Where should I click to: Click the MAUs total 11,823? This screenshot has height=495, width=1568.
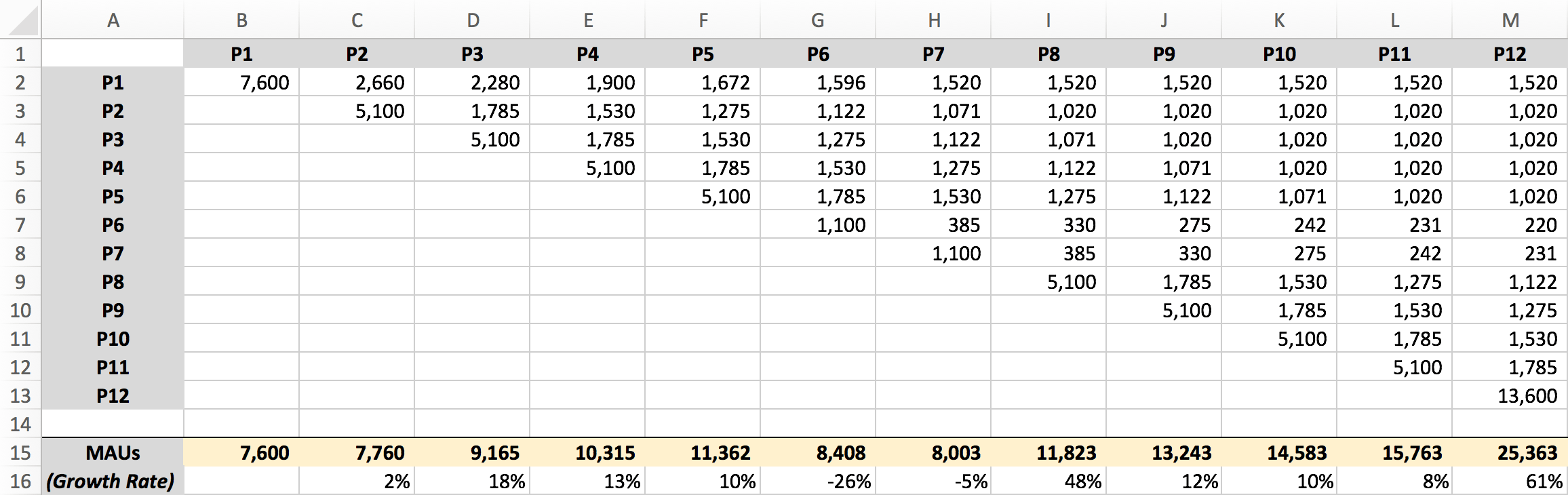(1048, 452)
